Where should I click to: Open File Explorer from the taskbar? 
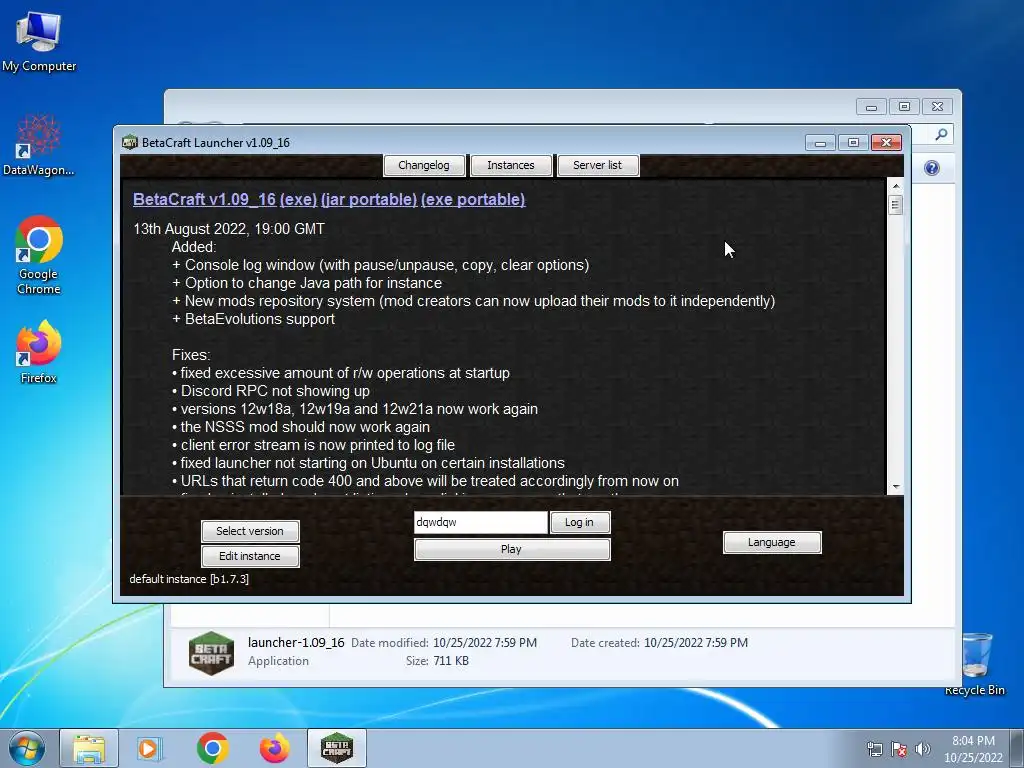[89, 748]
